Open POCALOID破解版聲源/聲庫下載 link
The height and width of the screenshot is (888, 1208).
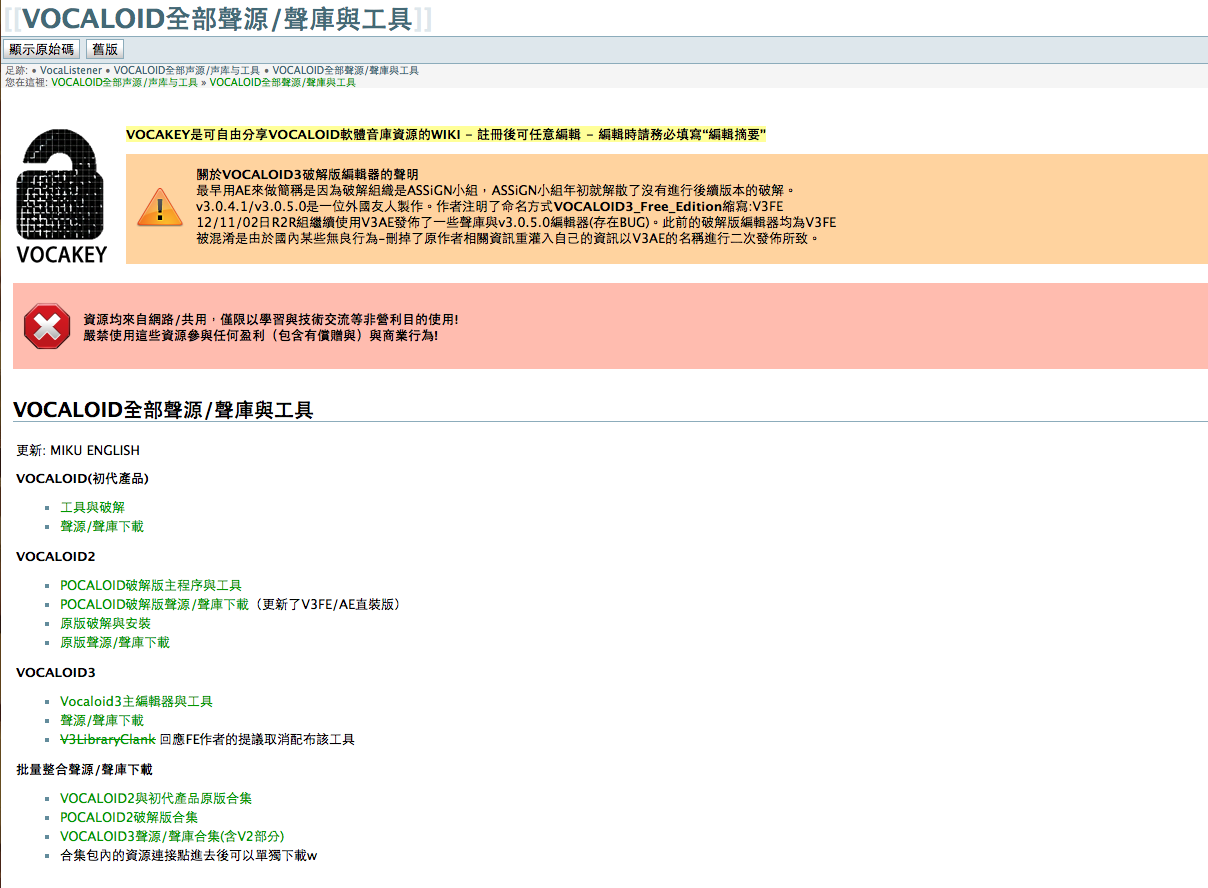click(154, 604)
